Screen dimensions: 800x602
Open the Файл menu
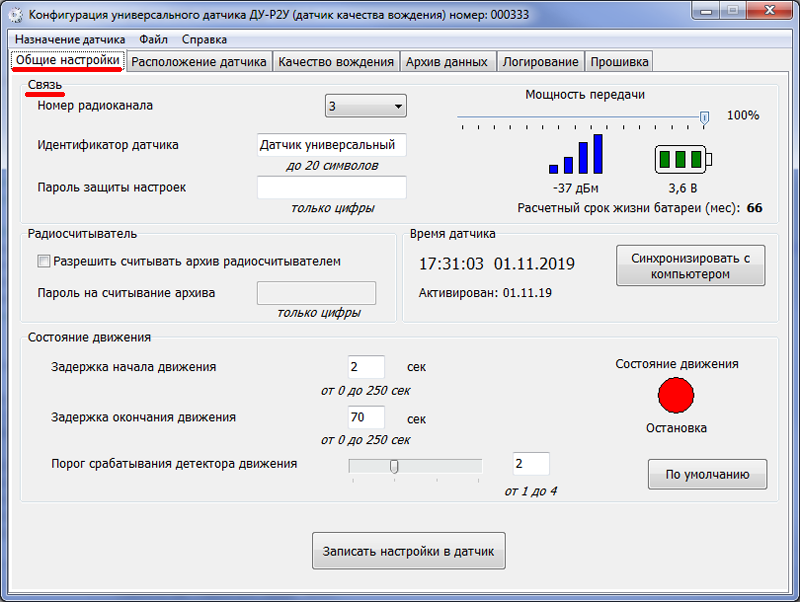point(153,39)
